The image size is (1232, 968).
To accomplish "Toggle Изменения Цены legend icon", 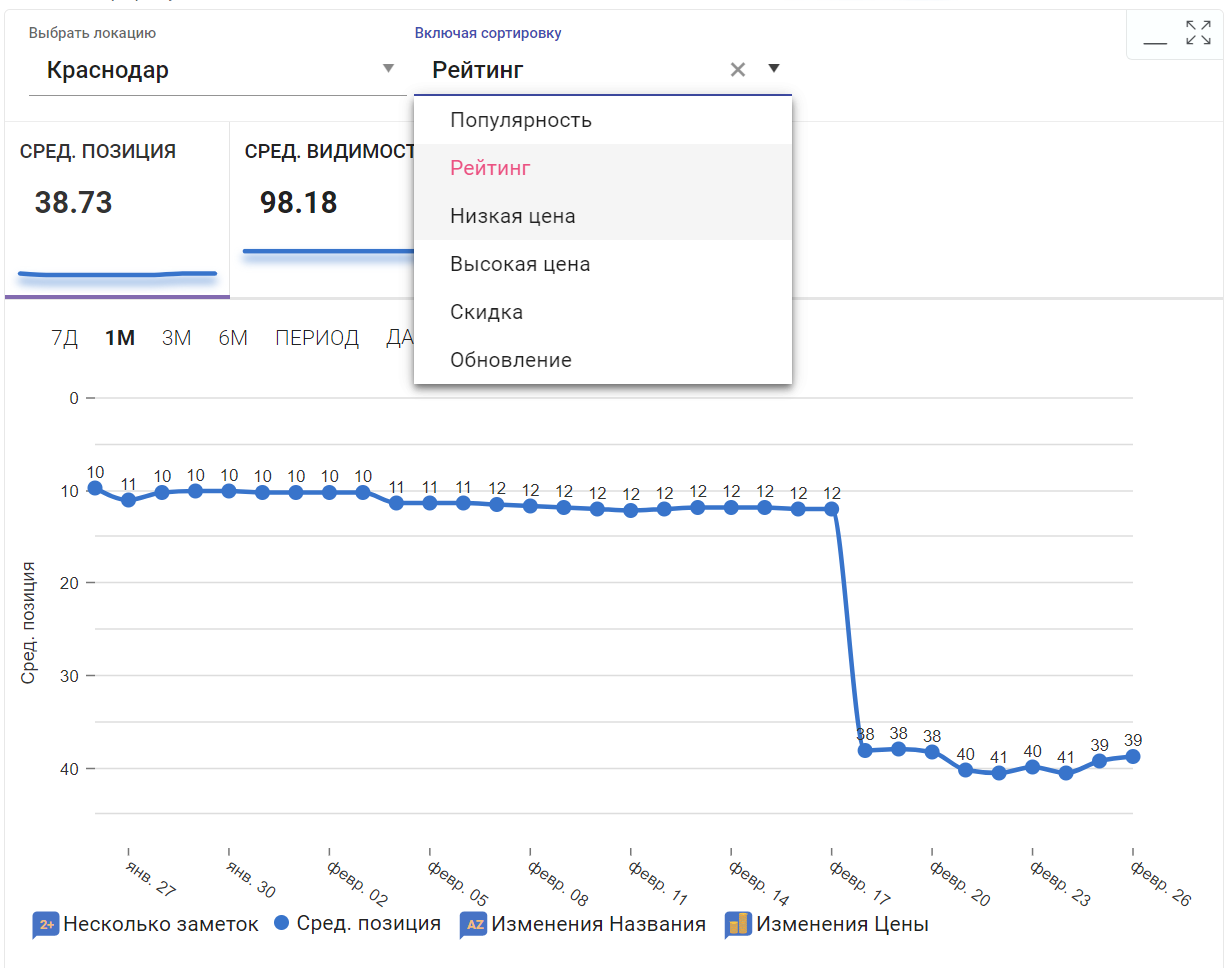I will click(x=738, y=925).
